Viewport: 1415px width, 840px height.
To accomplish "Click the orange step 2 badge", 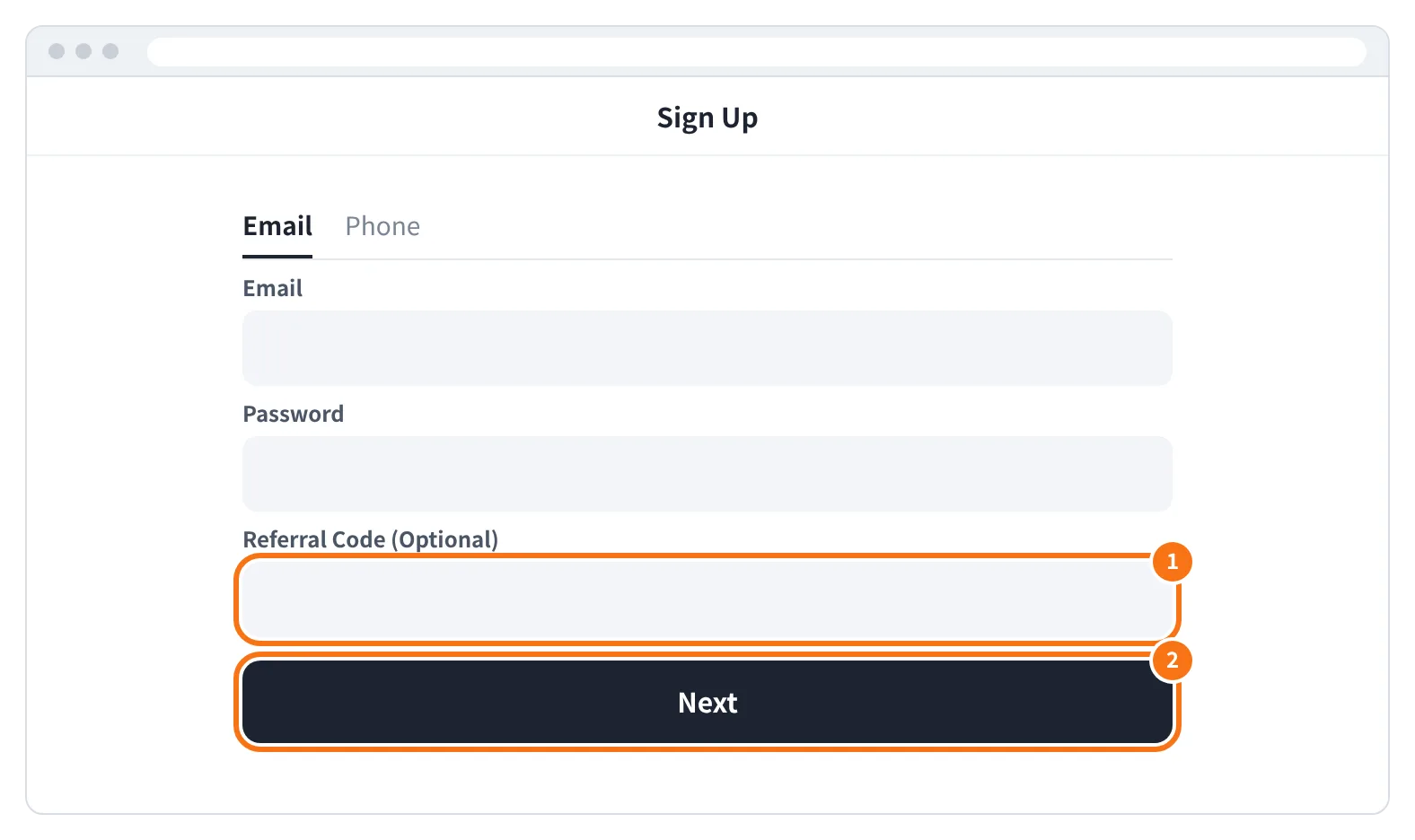I will coord(1172,661).
